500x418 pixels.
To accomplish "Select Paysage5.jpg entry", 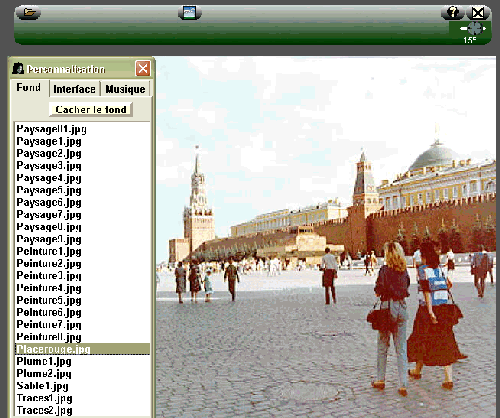I will pos(82,190).
